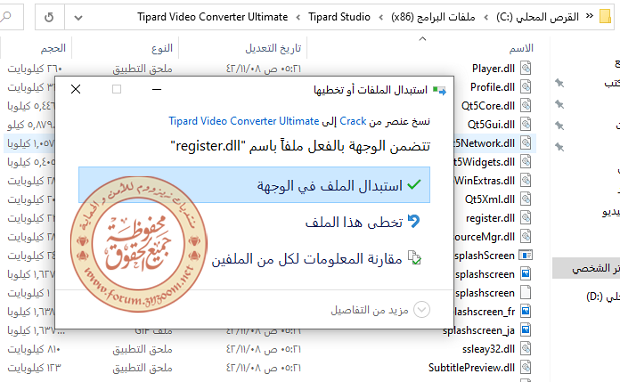Click the refresh icon beside address bar
Image resolution: width=620 pixels, height=382 pixels.
tap(49, 17)
